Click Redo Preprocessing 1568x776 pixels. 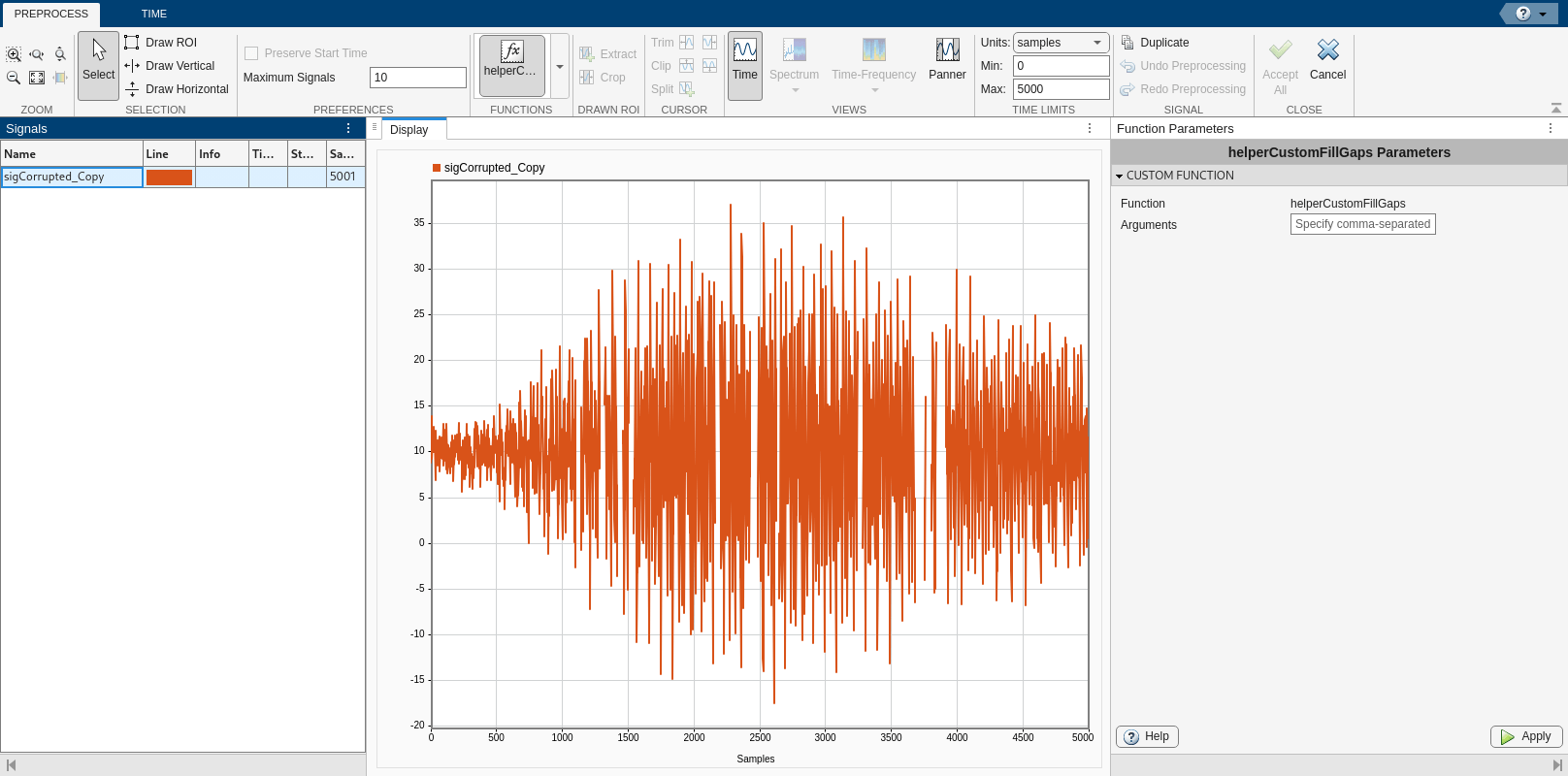[1183, 89]
